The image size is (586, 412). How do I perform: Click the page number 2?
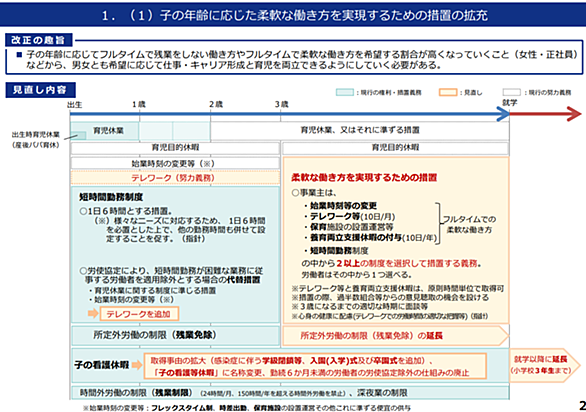(x=582, y=405)
